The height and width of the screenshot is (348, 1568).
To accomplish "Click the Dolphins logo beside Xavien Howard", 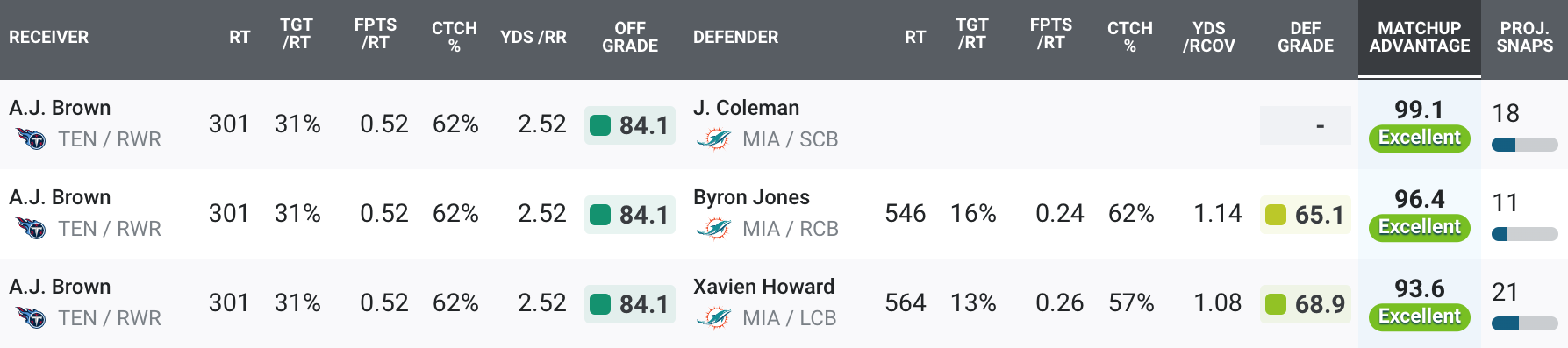I will 713,317.
